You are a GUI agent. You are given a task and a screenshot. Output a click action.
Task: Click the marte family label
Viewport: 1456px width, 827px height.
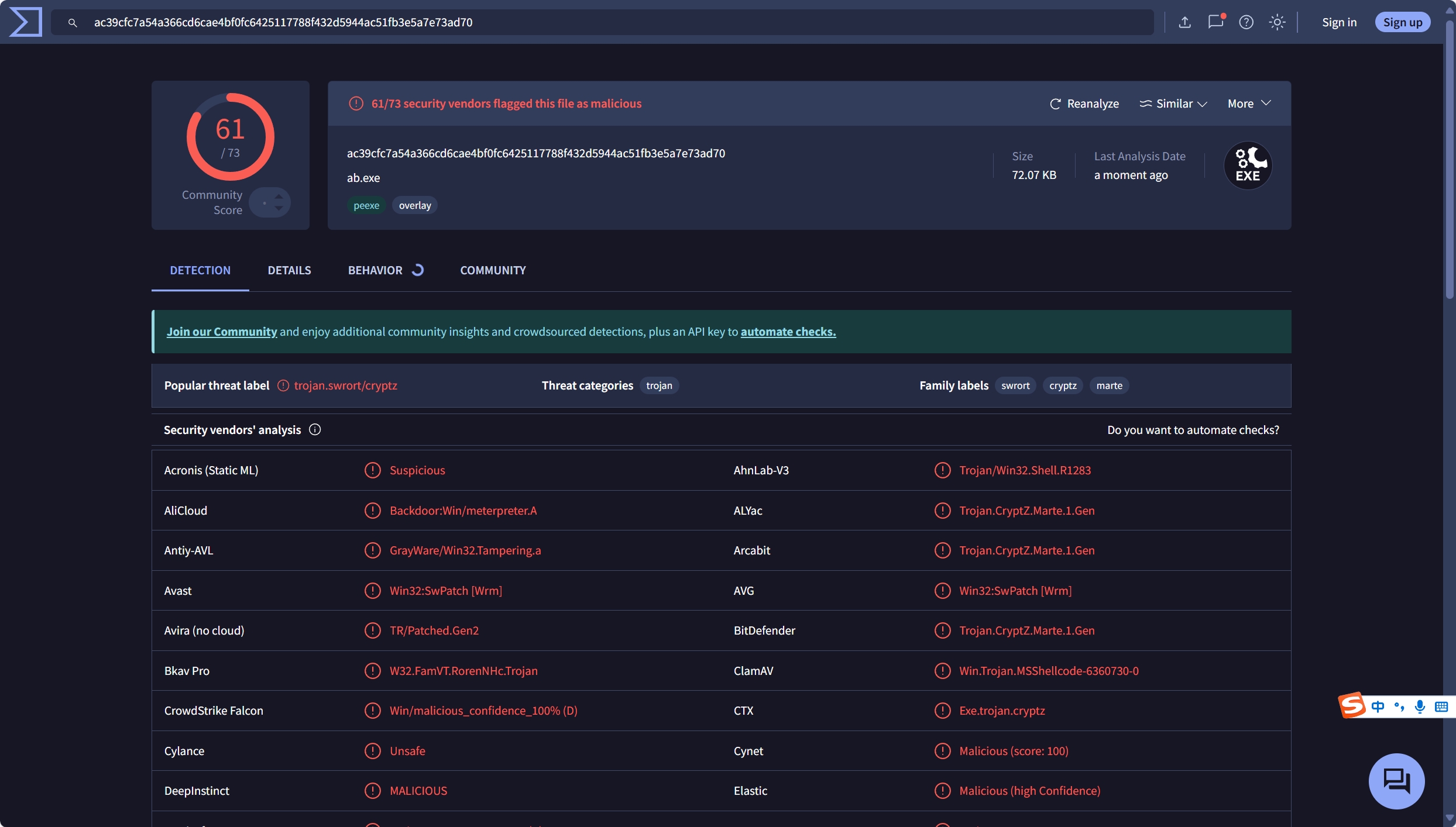(x=1109, y=385)
